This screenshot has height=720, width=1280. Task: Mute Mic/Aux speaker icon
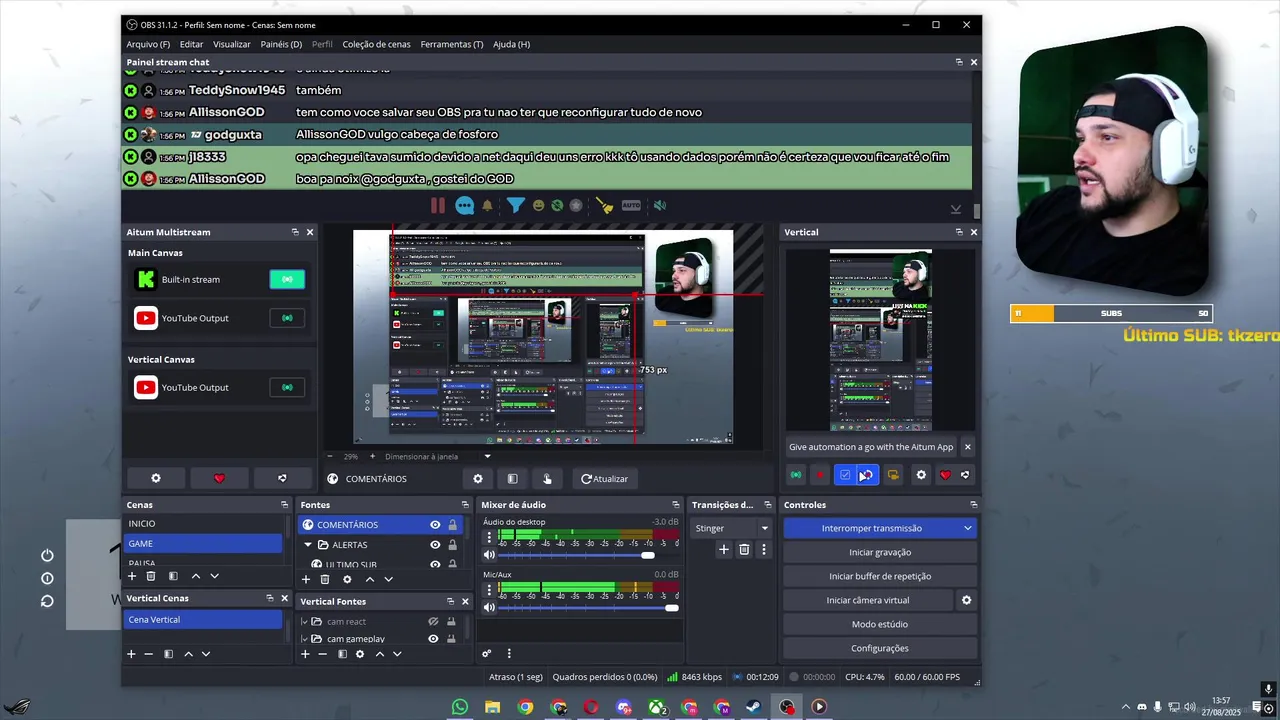click(x=489, y=607)
